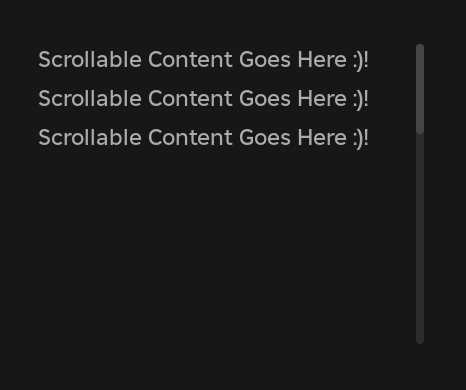Select the third Scrollable Content line
466x390 pixels.
203,138
